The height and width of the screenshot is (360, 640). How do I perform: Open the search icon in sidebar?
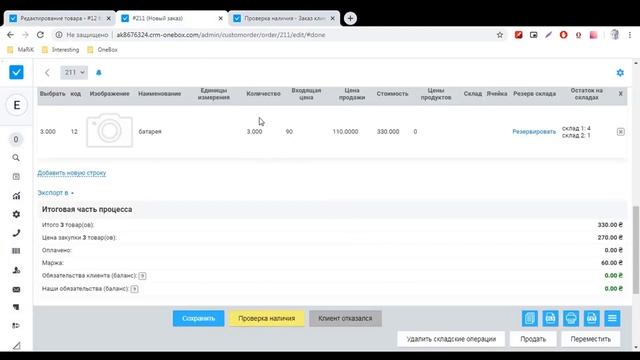16,158
